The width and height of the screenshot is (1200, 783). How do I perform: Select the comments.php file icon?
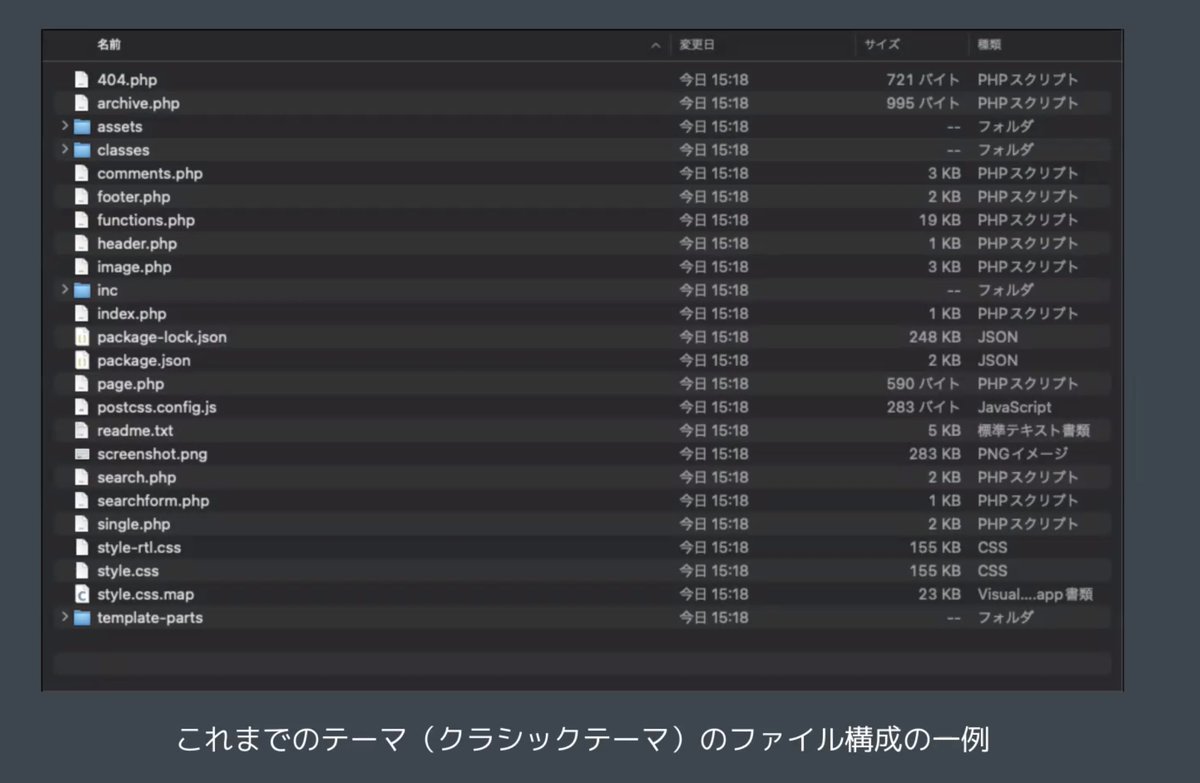click(82, 173)
